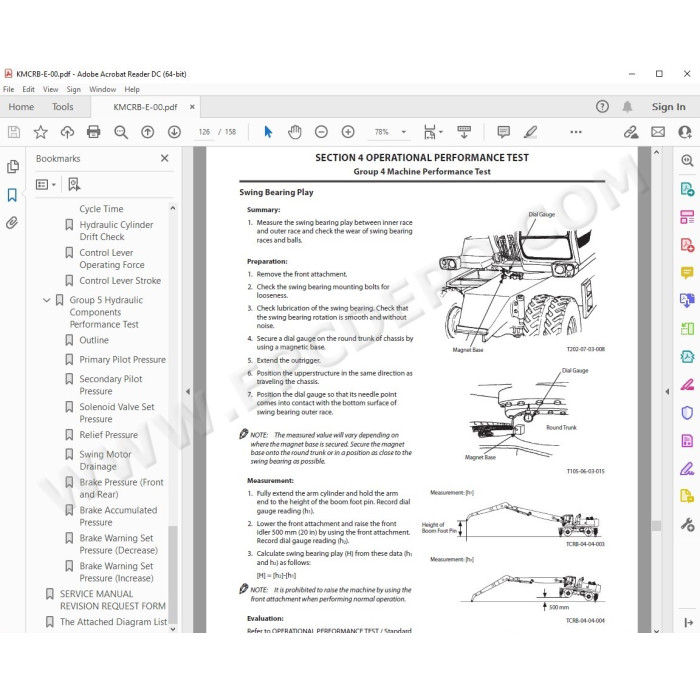Open Control Lever Stroke bookmark
Image resolution: width=700 pixels, height=700 pixels.
pyautogui.click(x=120, y=281)
